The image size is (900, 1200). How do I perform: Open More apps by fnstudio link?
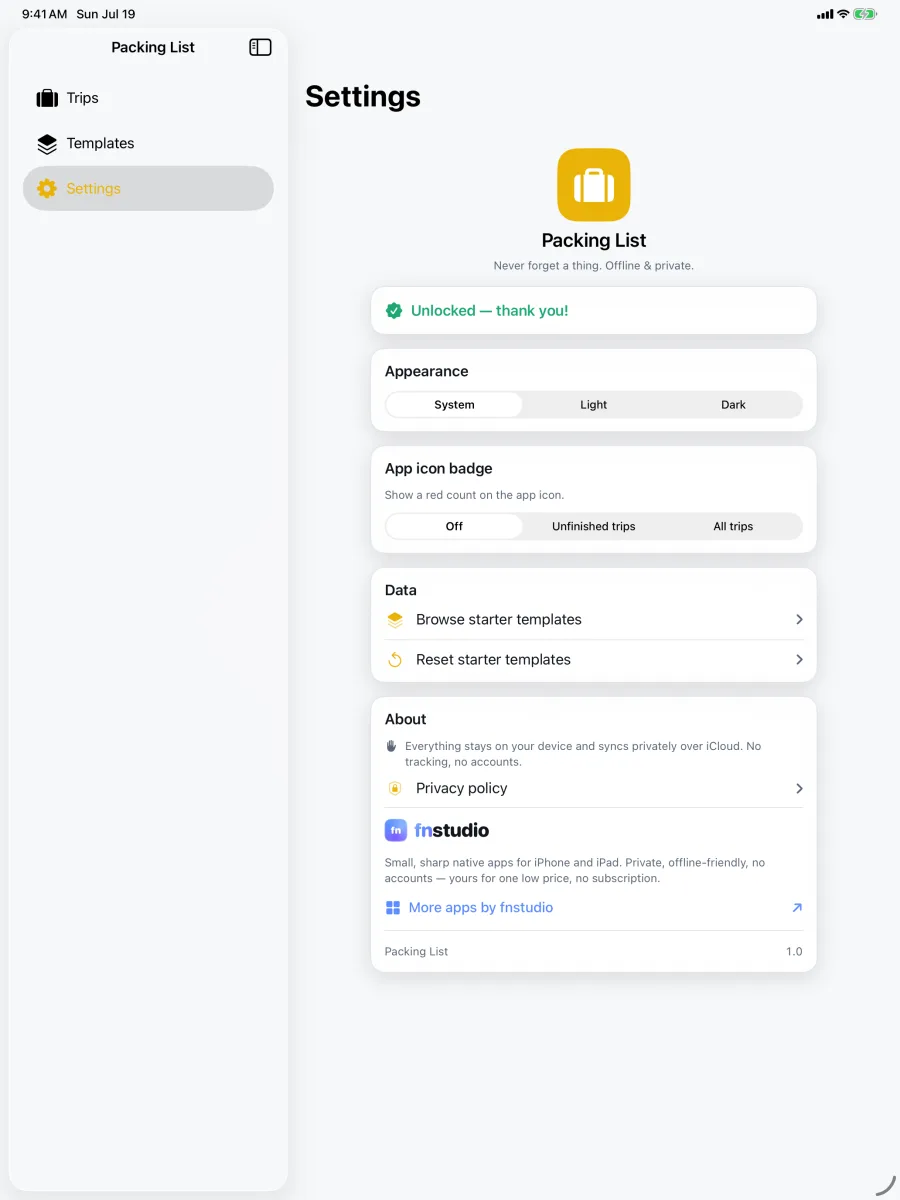(594, 908)
